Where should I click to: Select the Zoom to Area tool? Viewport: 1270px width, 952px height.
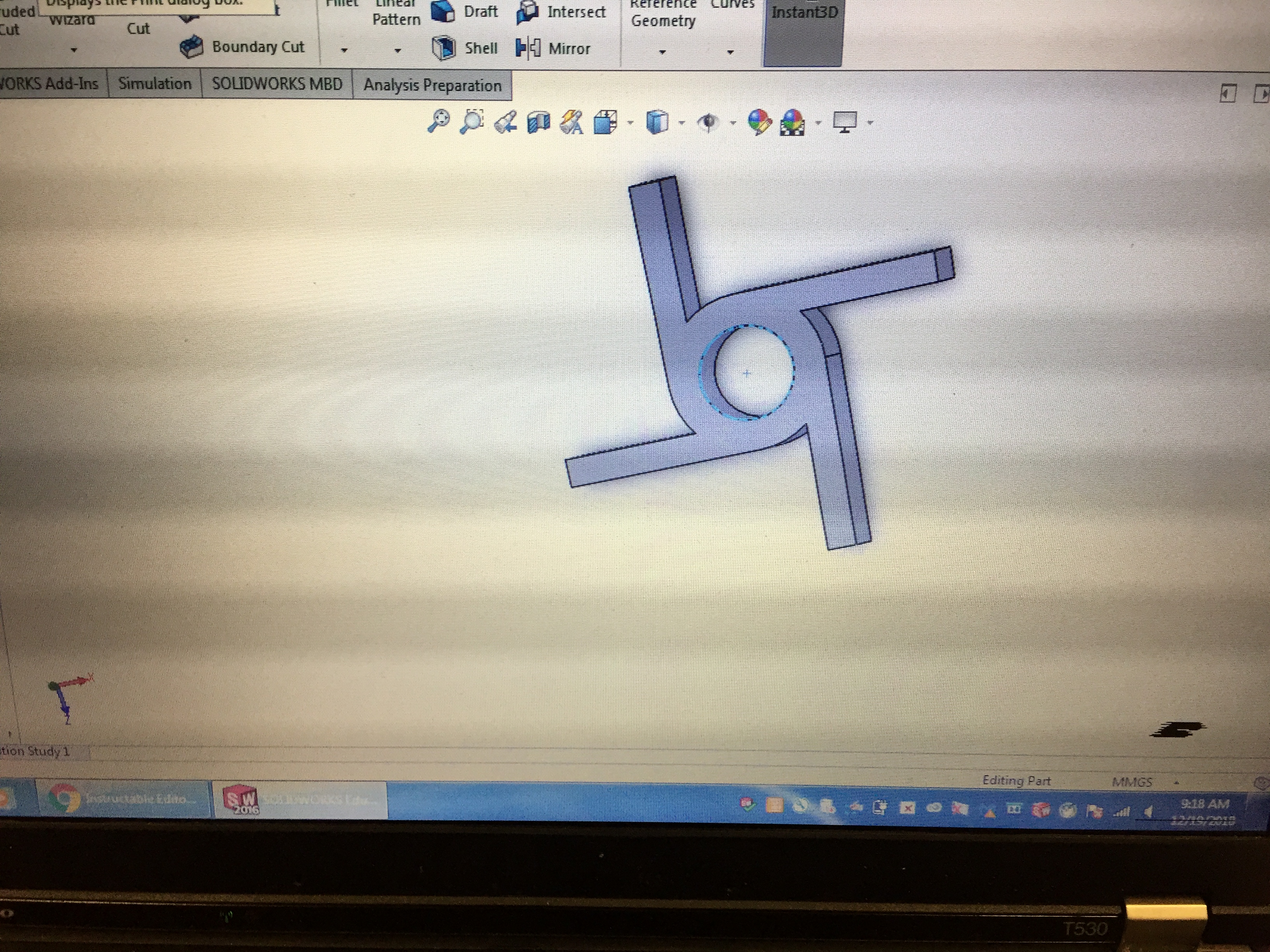click(472, 121)
